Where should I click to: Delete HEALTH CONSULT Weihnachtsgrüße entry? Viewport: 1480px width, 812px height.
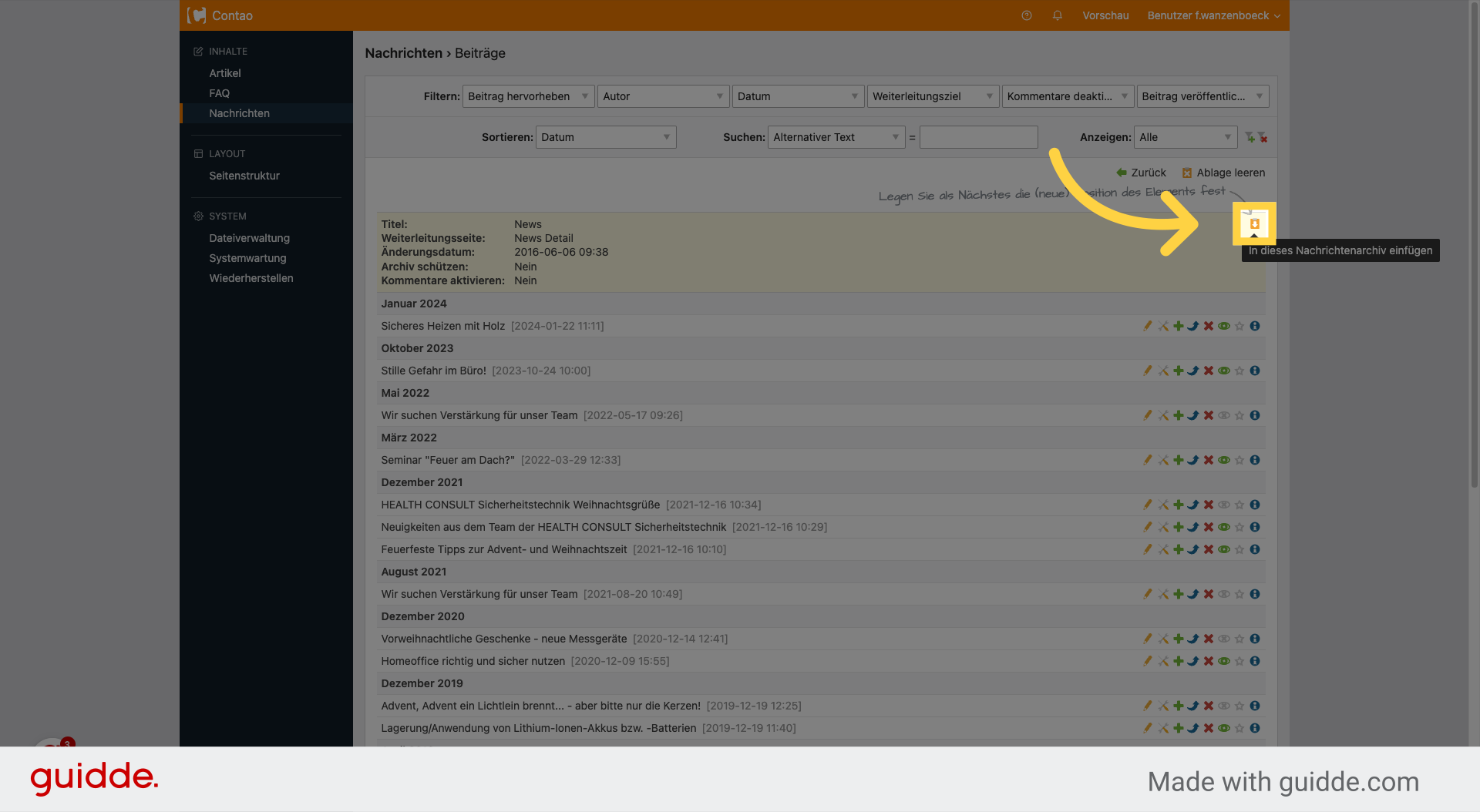pos(1209,505)
